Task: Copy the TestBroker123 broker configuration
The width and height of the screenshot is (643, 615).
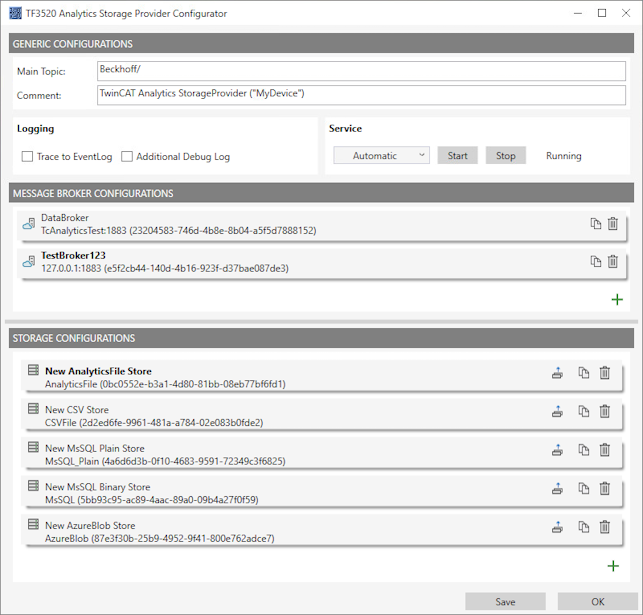Action: pyautogui.click(x=596, y=262)
